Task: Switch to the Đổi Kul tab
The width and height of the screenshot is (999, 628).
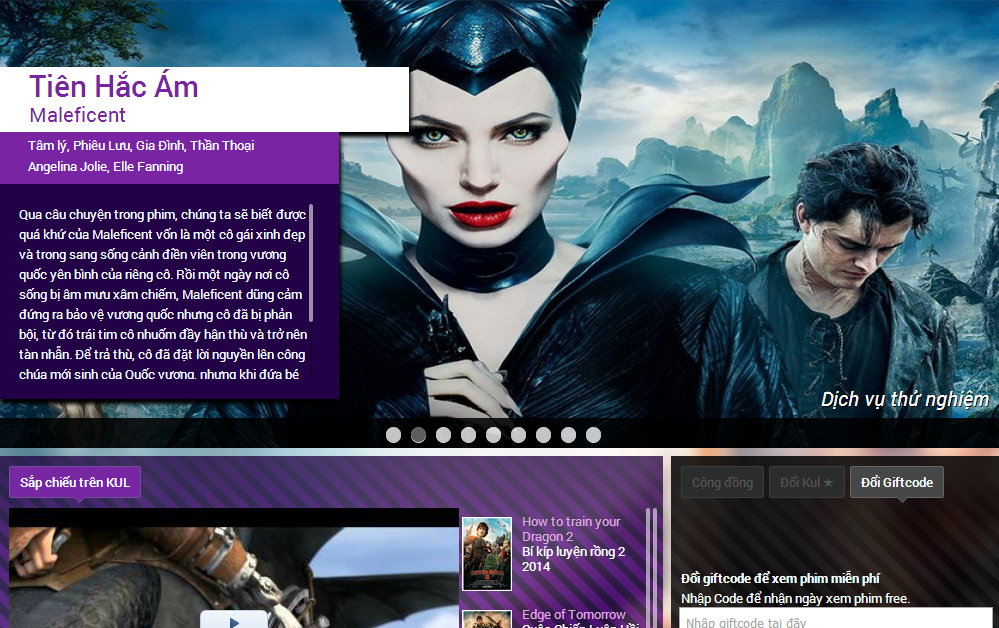Action: coord(807,482)
